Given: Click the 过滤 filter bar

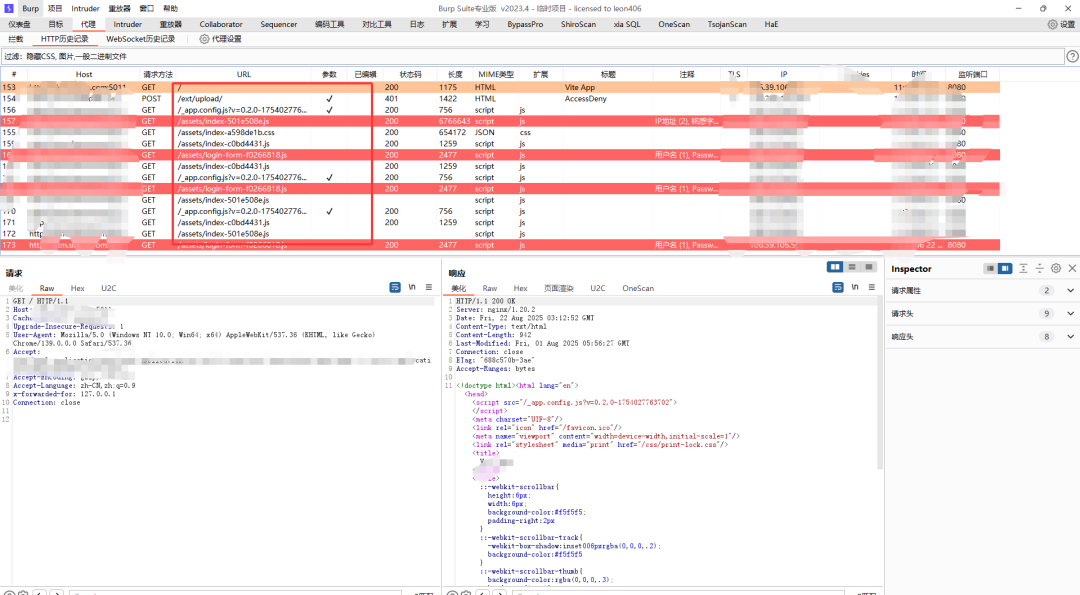Looking at the screenshot, I should click(532, 56).
